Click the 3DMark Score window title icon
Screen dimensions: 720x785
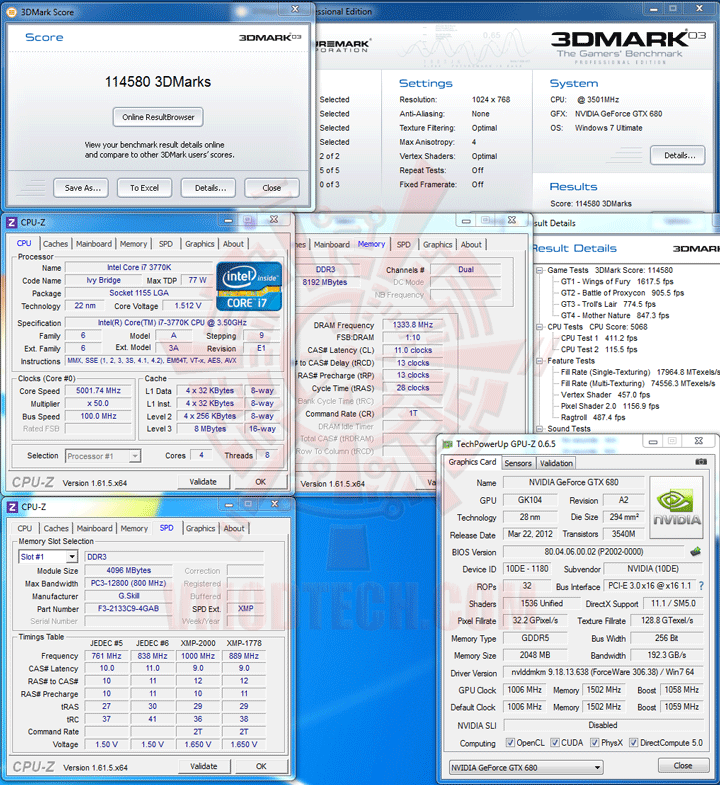pyautogui.click(x=13, y=12)
